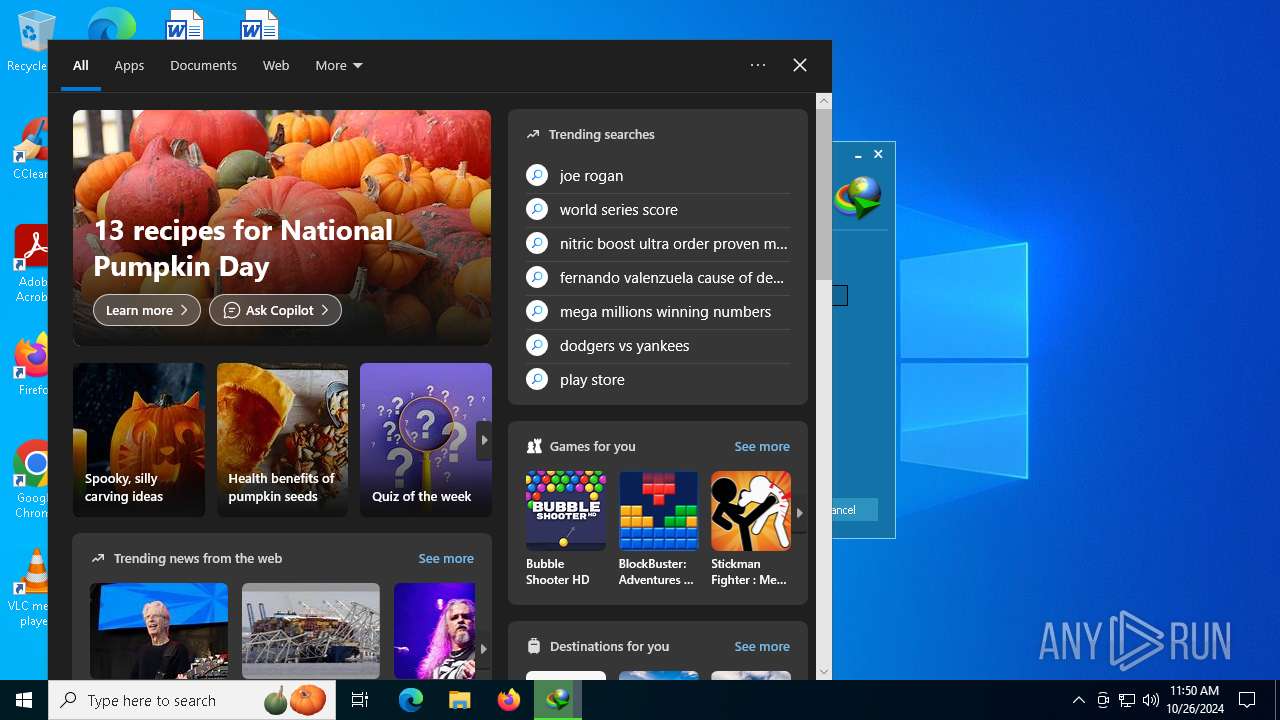This screenshot has height=720, width=1280.
Task: Open the notification center
Action: 1247,700
